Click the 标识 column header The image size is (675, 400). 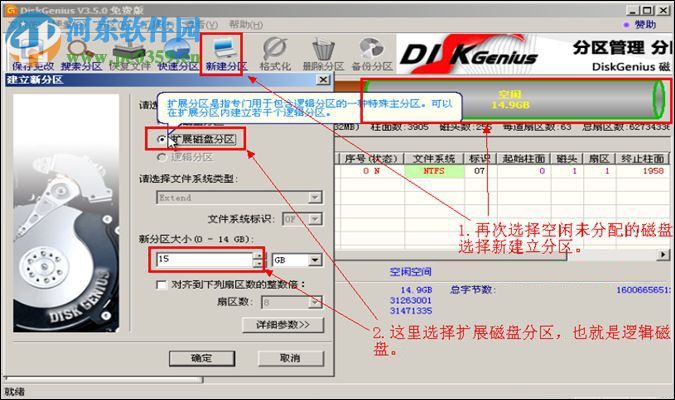tap(480, 159)
